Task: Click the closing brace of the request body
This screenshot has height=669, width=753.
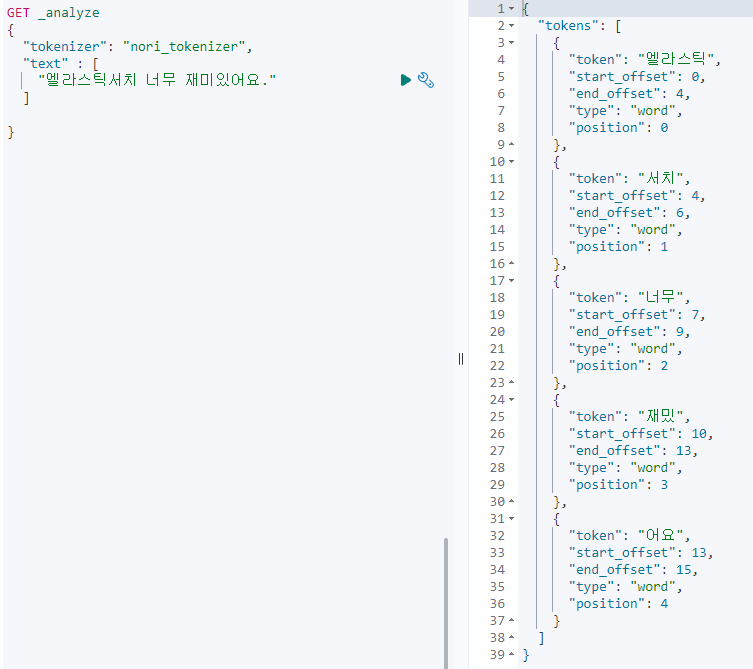Action: pos(11,132)
